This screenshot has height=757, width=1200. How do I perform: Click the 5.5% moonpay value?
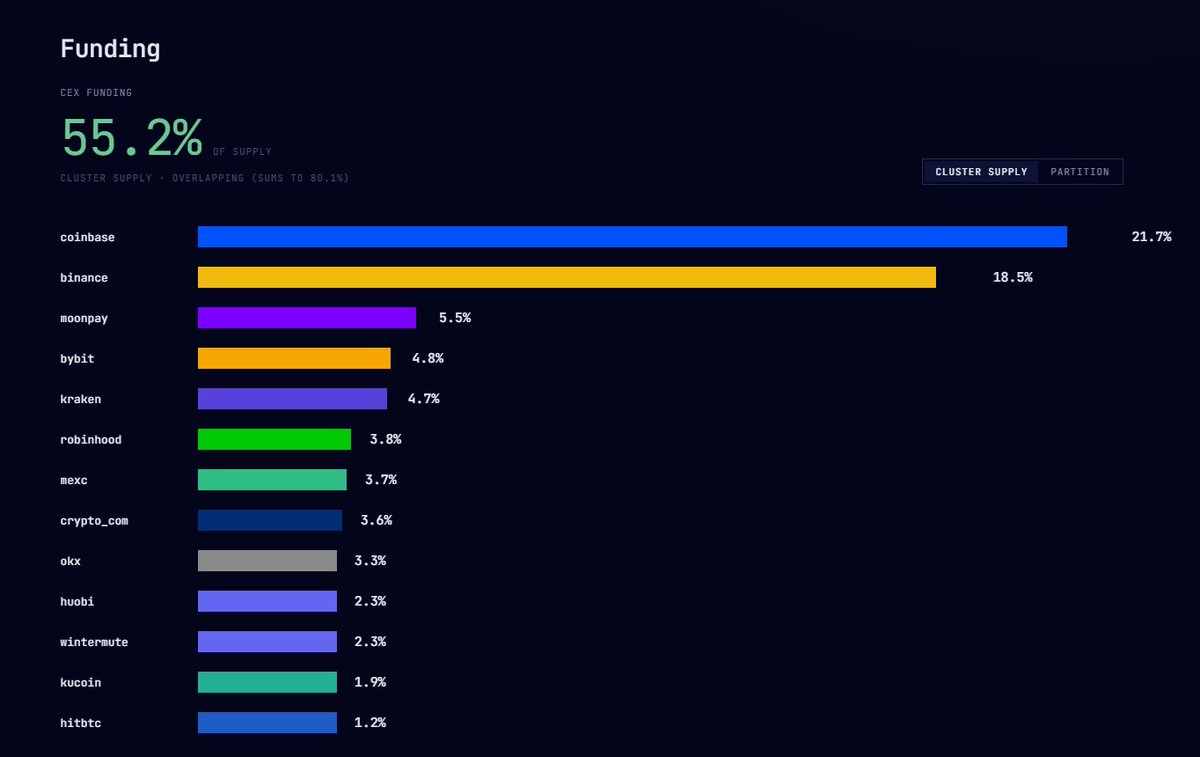pyautogui.click(x=455, y=318)
